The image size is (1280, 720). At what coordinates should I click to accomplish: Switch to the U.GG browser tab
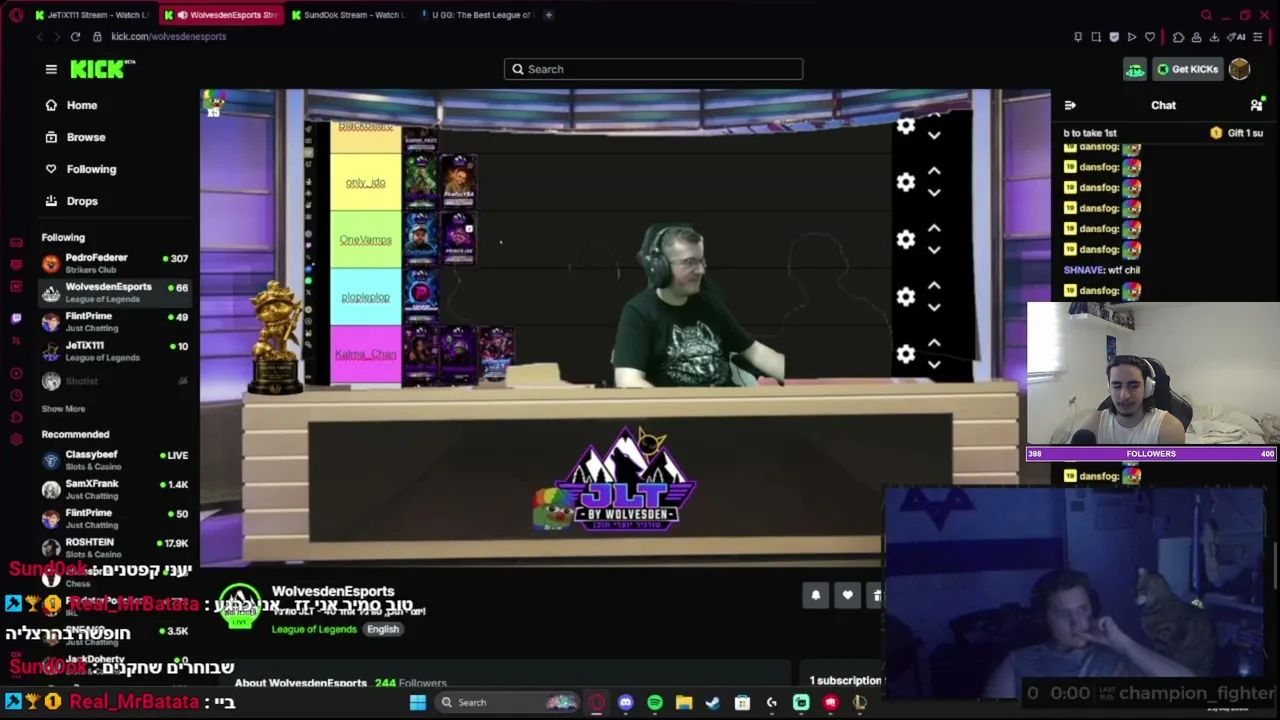(477, 15)
